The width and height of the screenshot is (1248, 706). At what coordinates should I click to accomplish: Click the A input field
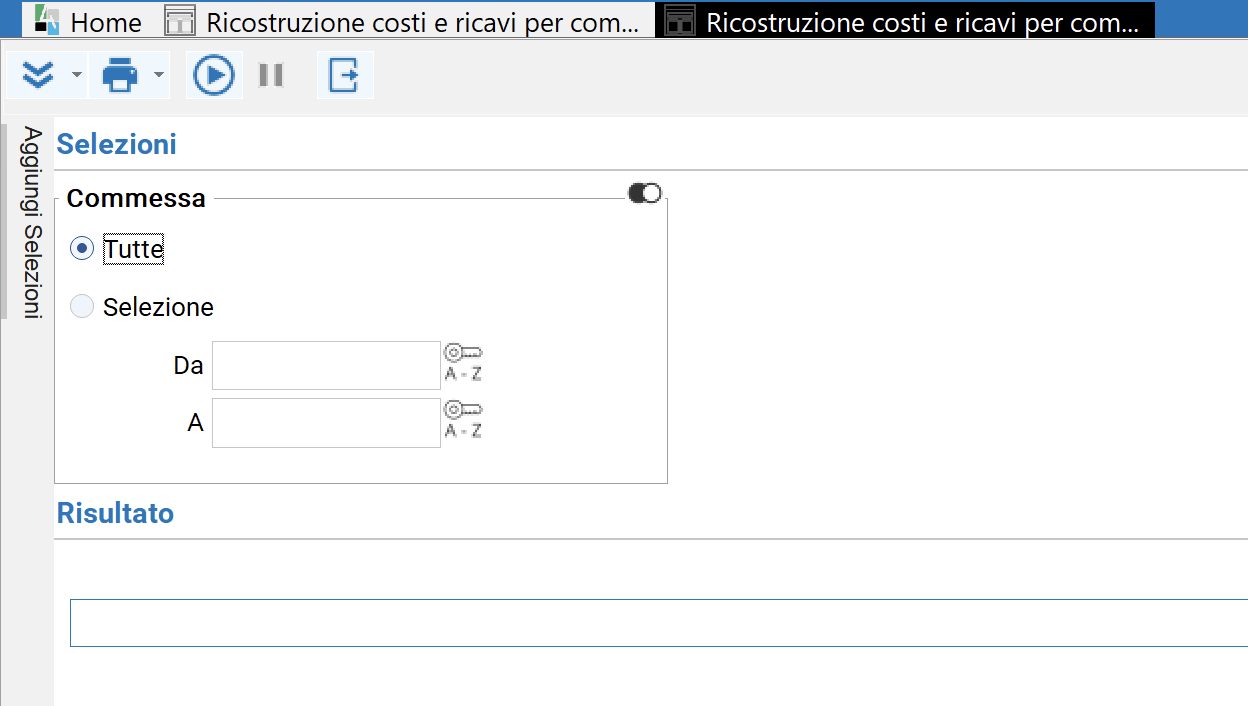point(326,423)
